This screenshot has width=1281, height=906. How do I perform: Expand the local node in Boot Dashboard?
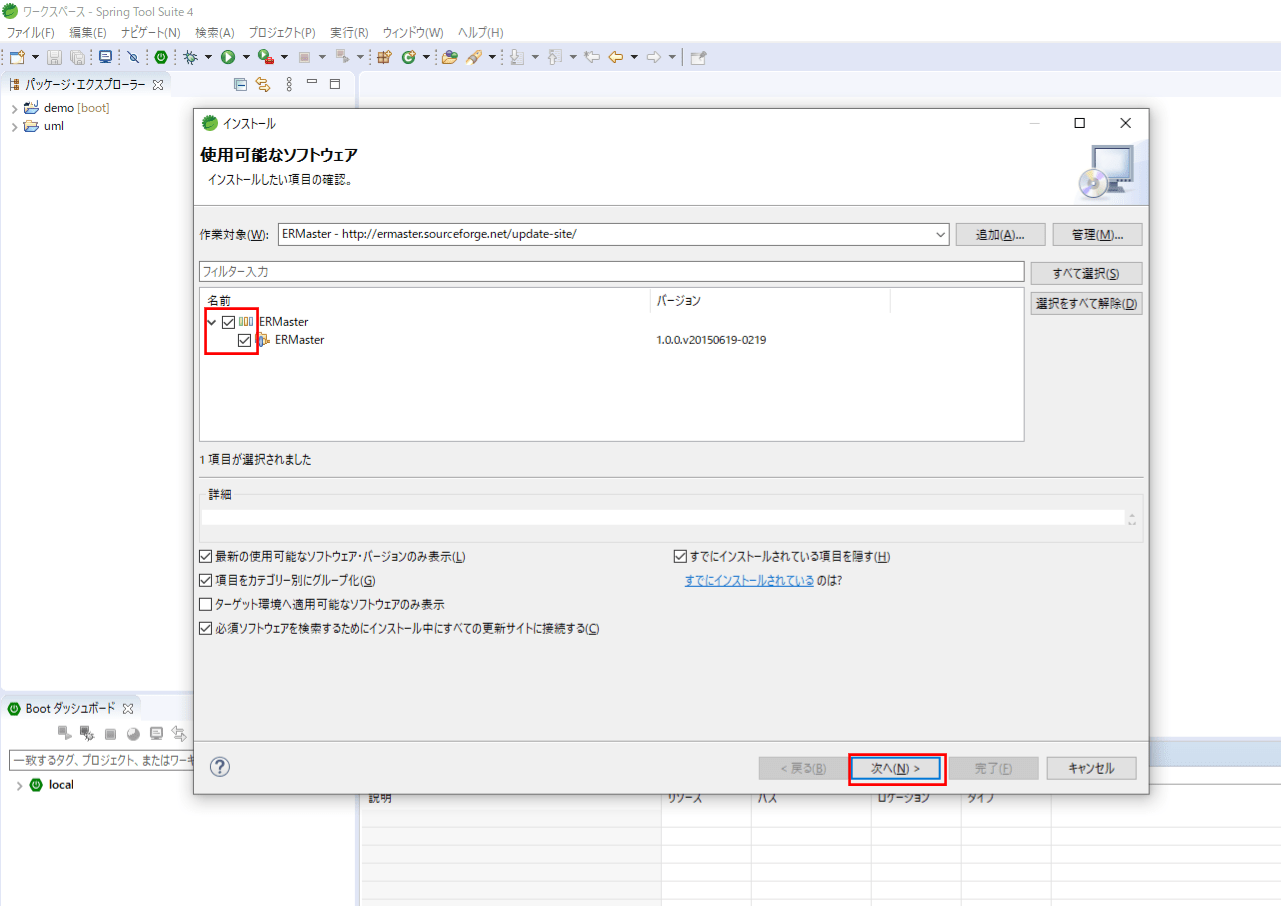pos(18,786)
